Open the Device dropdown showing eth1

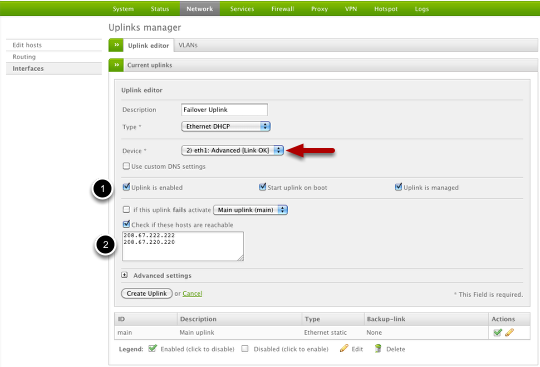click(232, 150)
